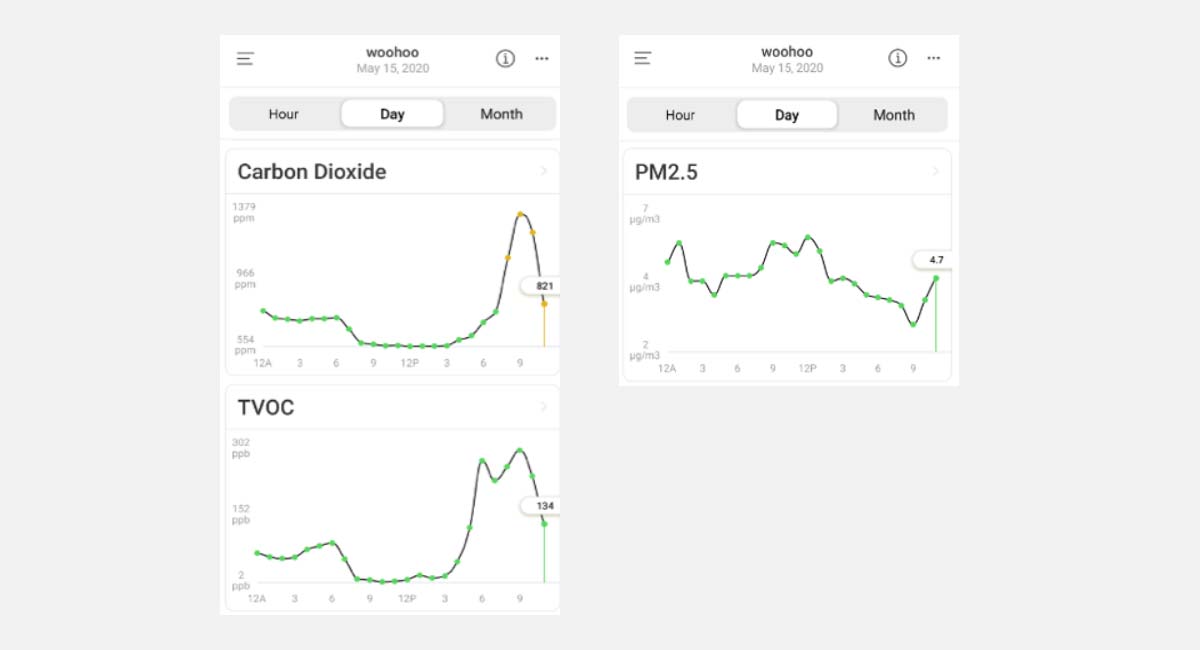The image size is (1200, 650).
Task: Tap the Carbon Dioxide card title
Action: click(312, 172)
